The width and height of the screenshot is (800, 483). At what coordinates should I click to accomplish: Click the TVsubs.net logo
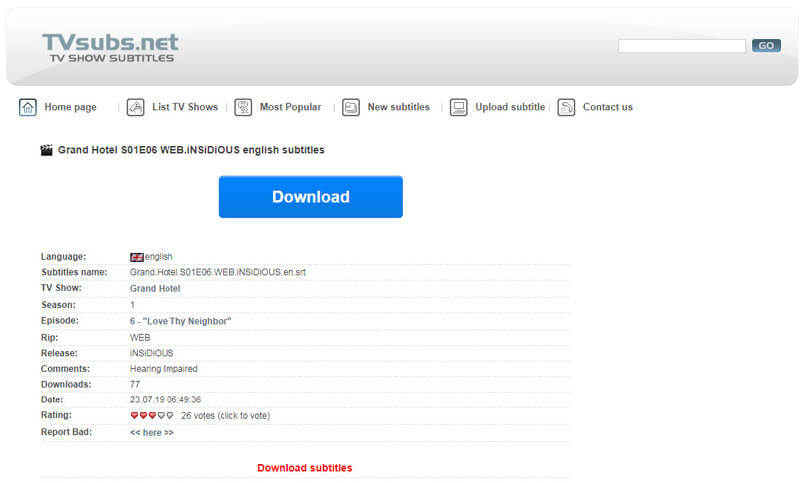point(110,47)
